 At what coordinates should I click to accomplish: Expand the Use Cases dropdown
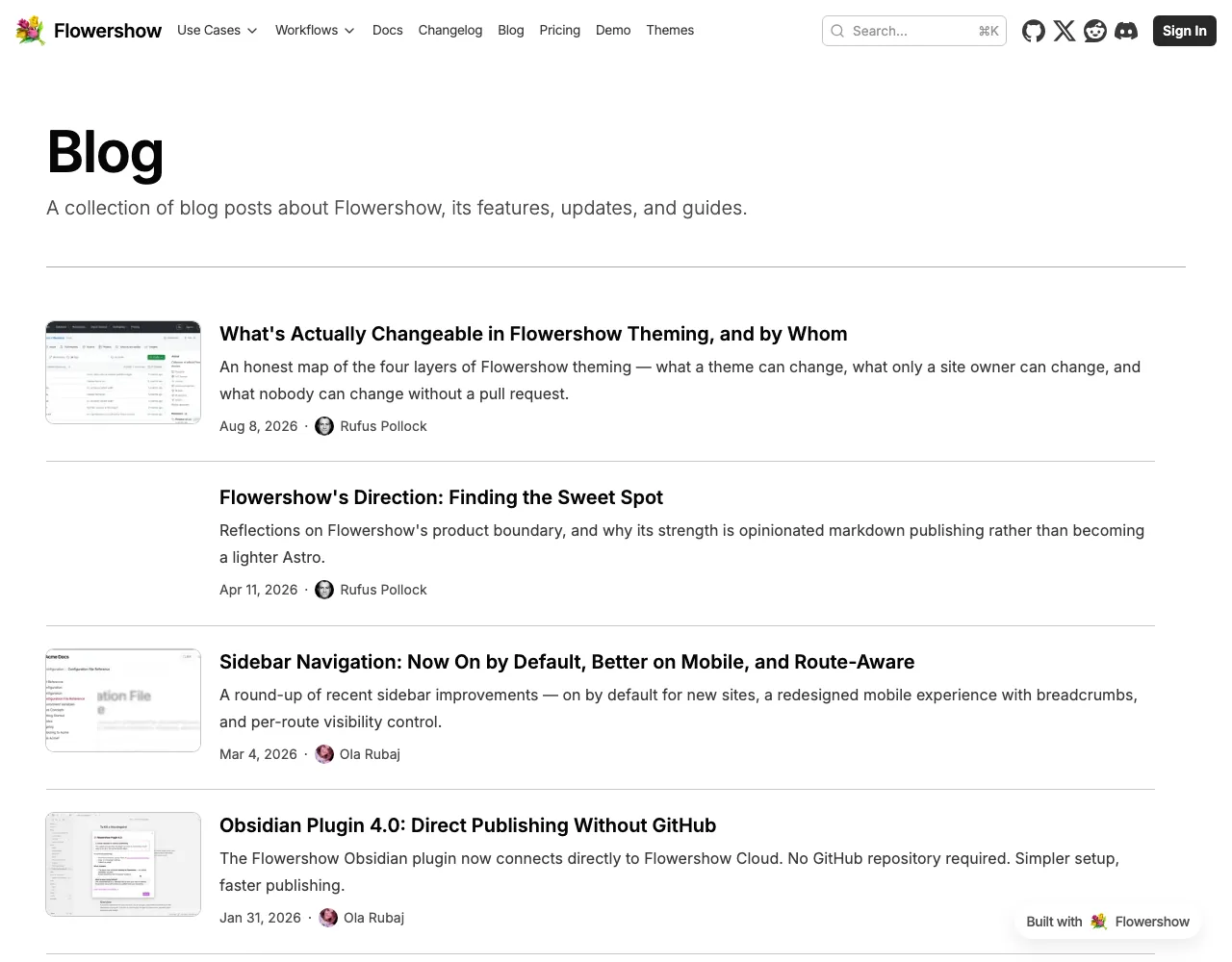[x=218, y=30]
